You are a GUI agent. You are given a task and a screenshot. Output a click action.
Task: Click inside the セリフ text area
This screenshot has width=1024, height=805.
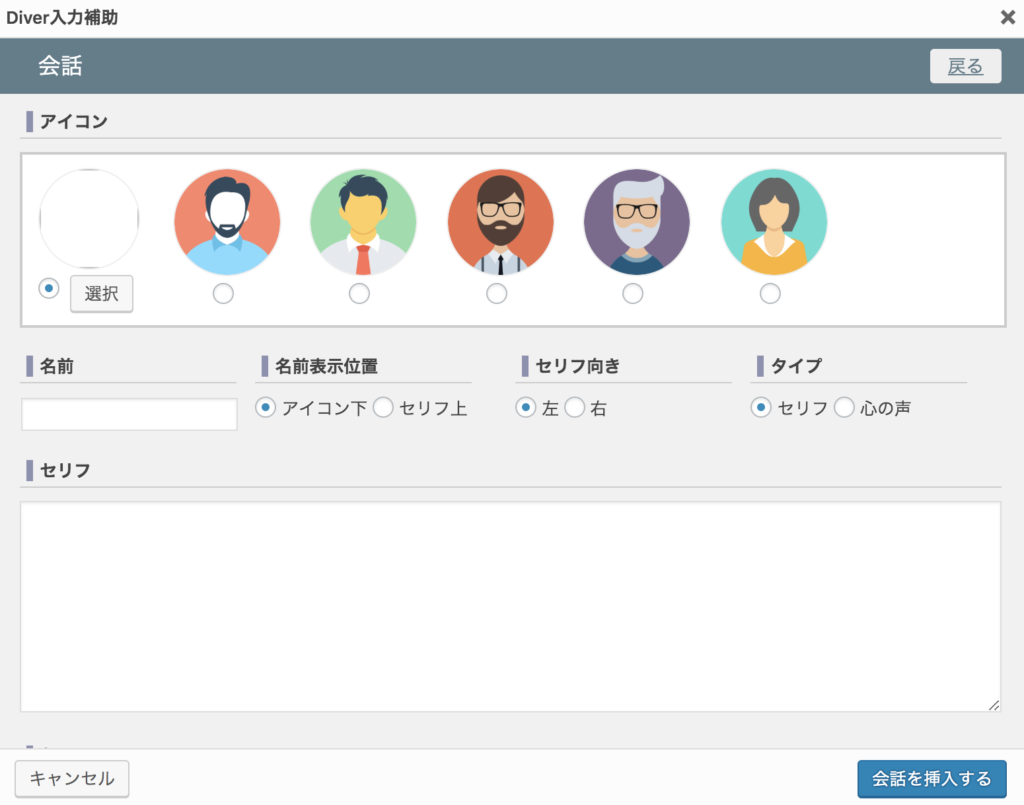point(510,607)
